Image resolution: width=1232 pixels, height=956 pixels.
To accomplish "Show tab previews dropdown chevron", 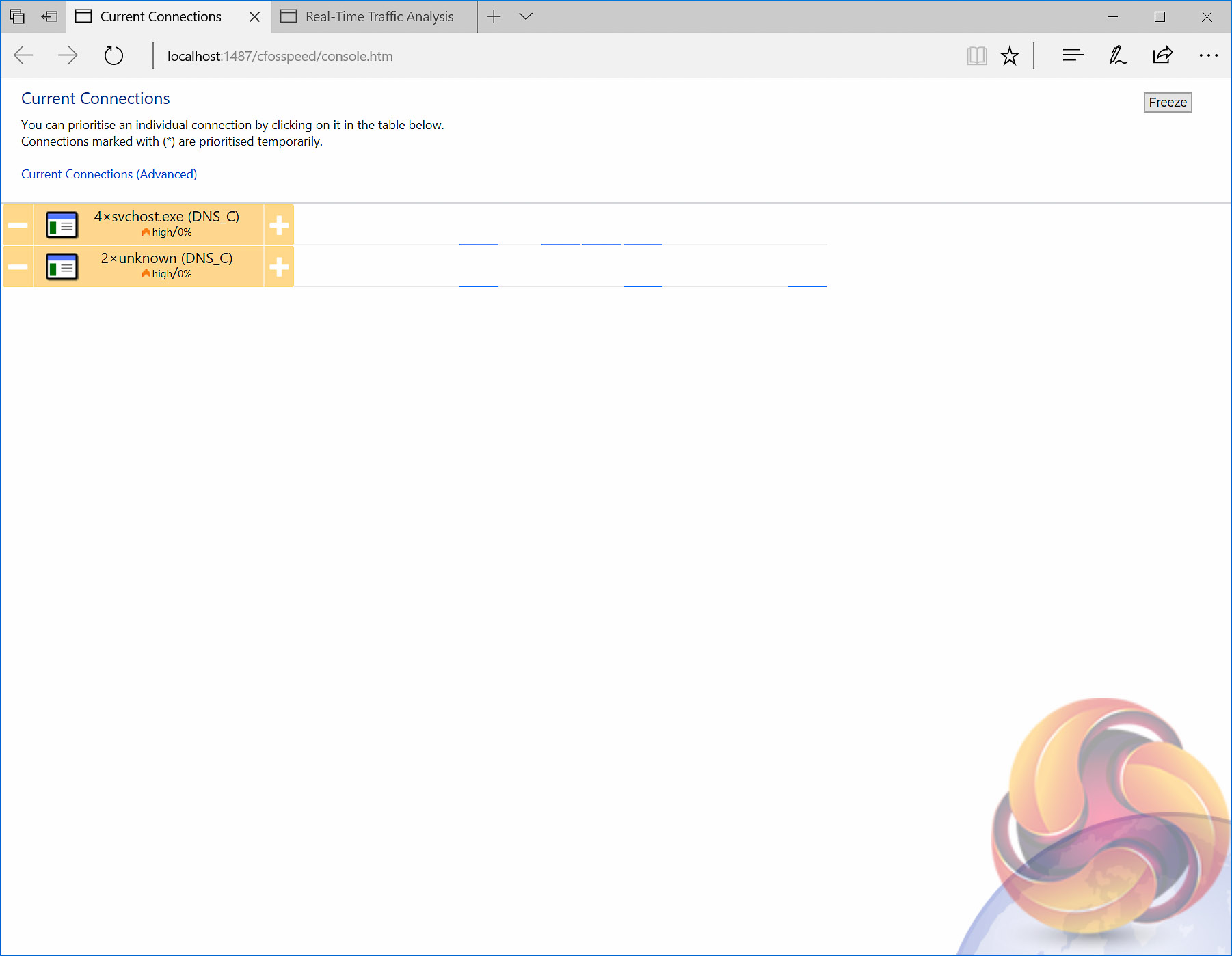I will [x=526, y=16].
